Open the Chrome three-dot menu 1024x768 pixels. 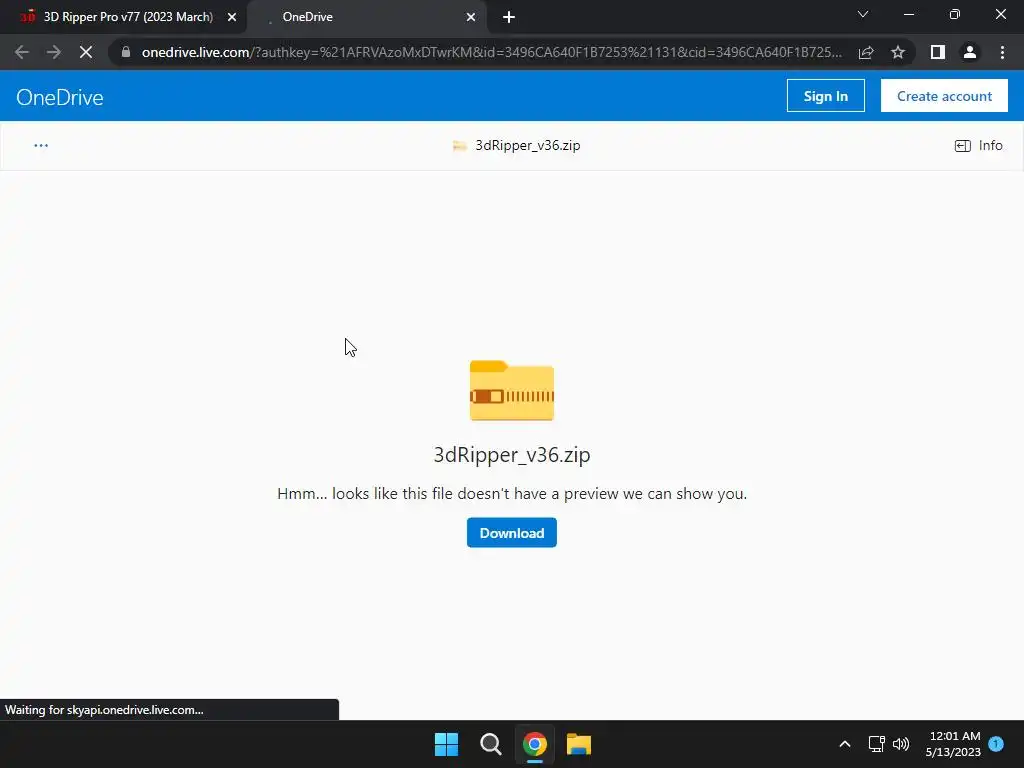coord(1002,52)
